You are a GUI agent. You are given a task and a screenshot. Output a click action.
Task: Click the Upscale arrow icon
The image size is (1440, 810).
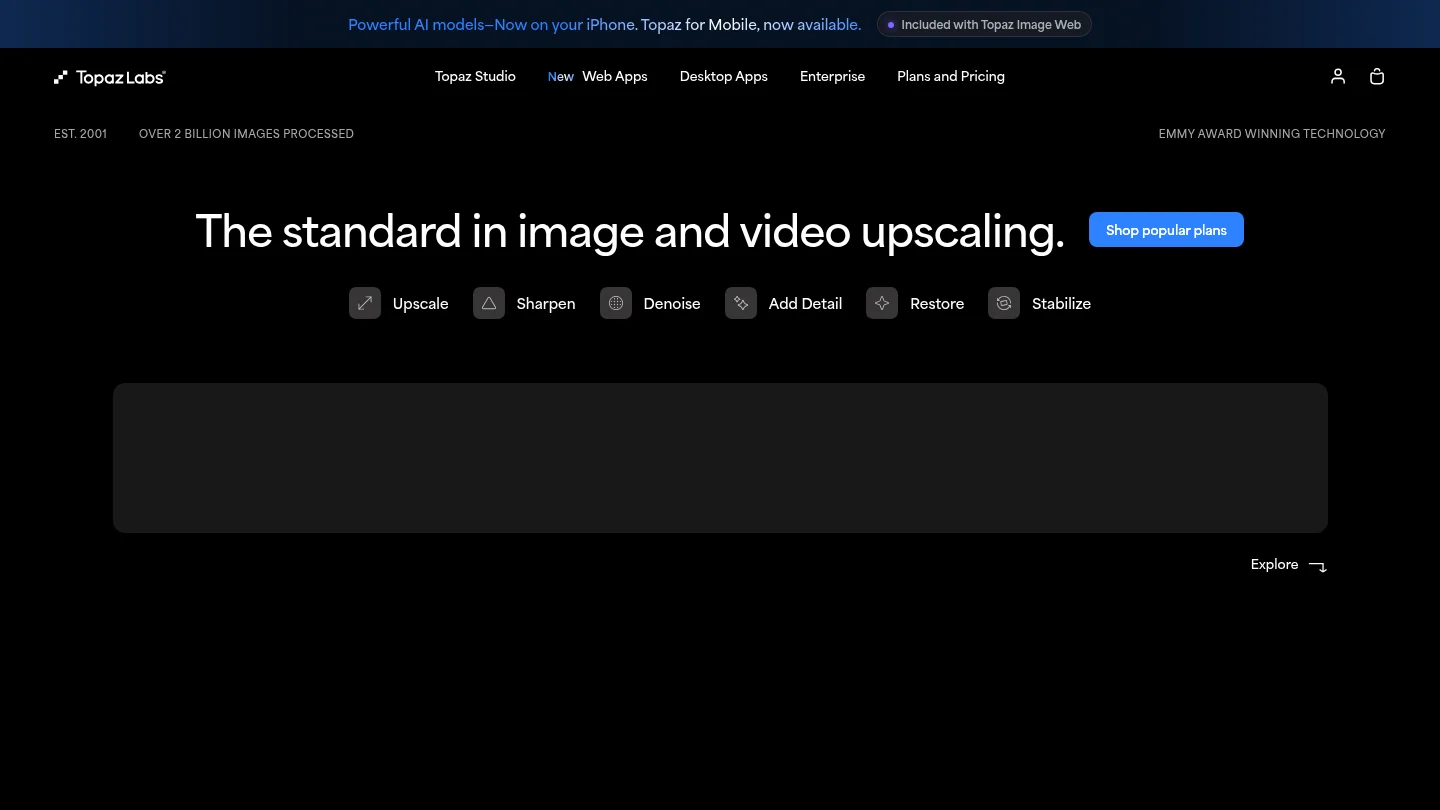tap(365, 303)
